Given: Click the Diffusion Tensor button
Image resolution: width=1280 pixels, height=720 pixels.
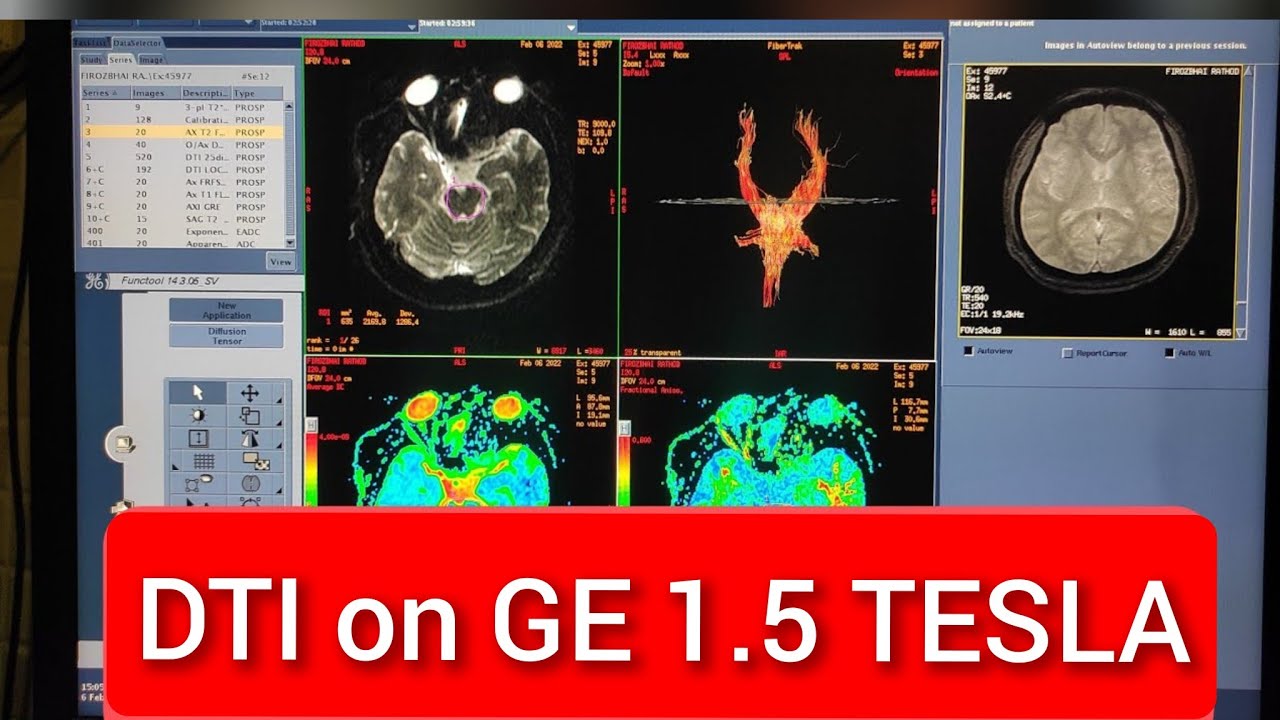Looking at the screenshot, I should pos(226,336).
